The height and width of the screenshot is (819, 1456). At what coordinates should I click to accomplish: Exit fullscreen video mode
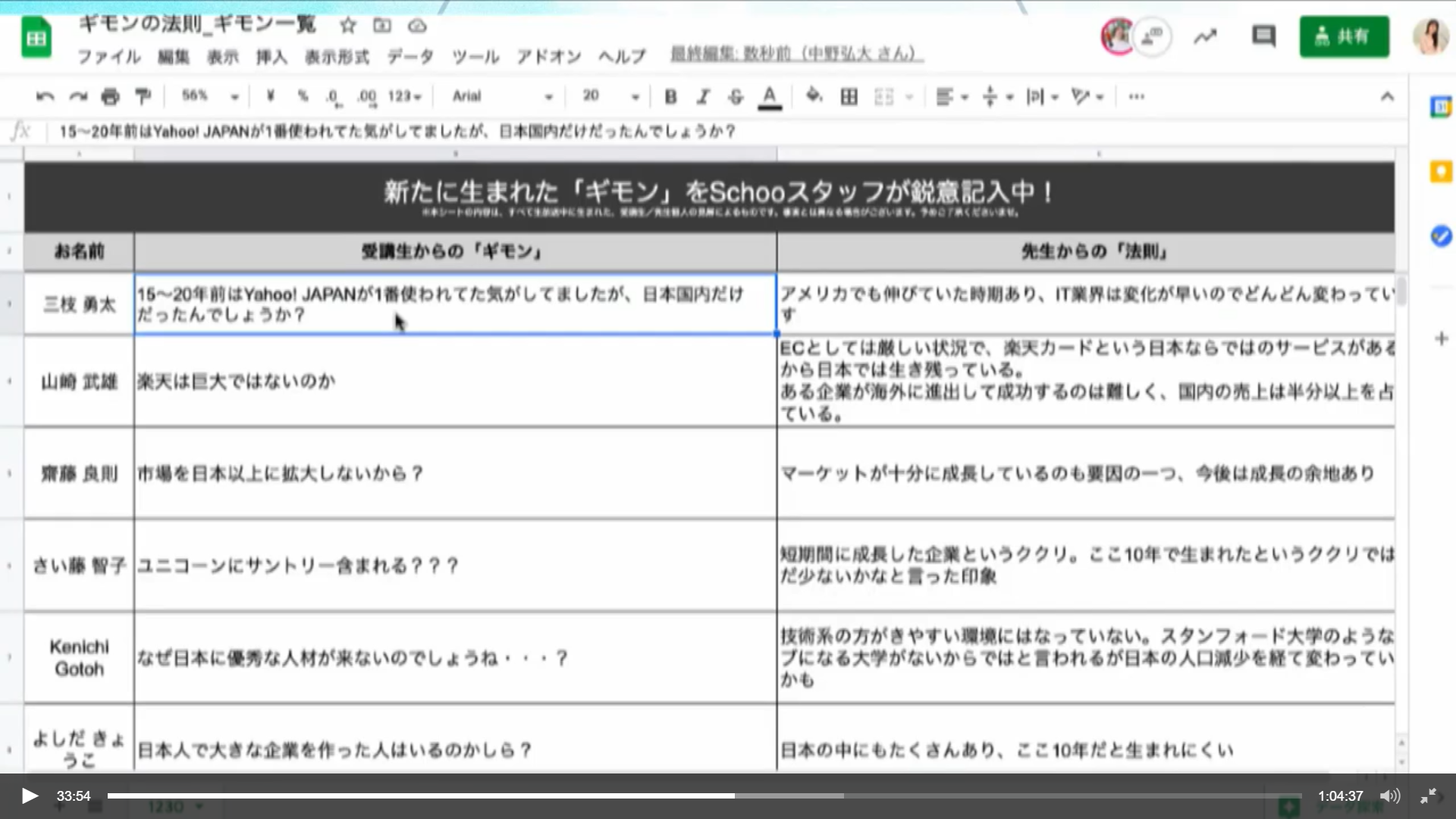[x=1429, y=795]
